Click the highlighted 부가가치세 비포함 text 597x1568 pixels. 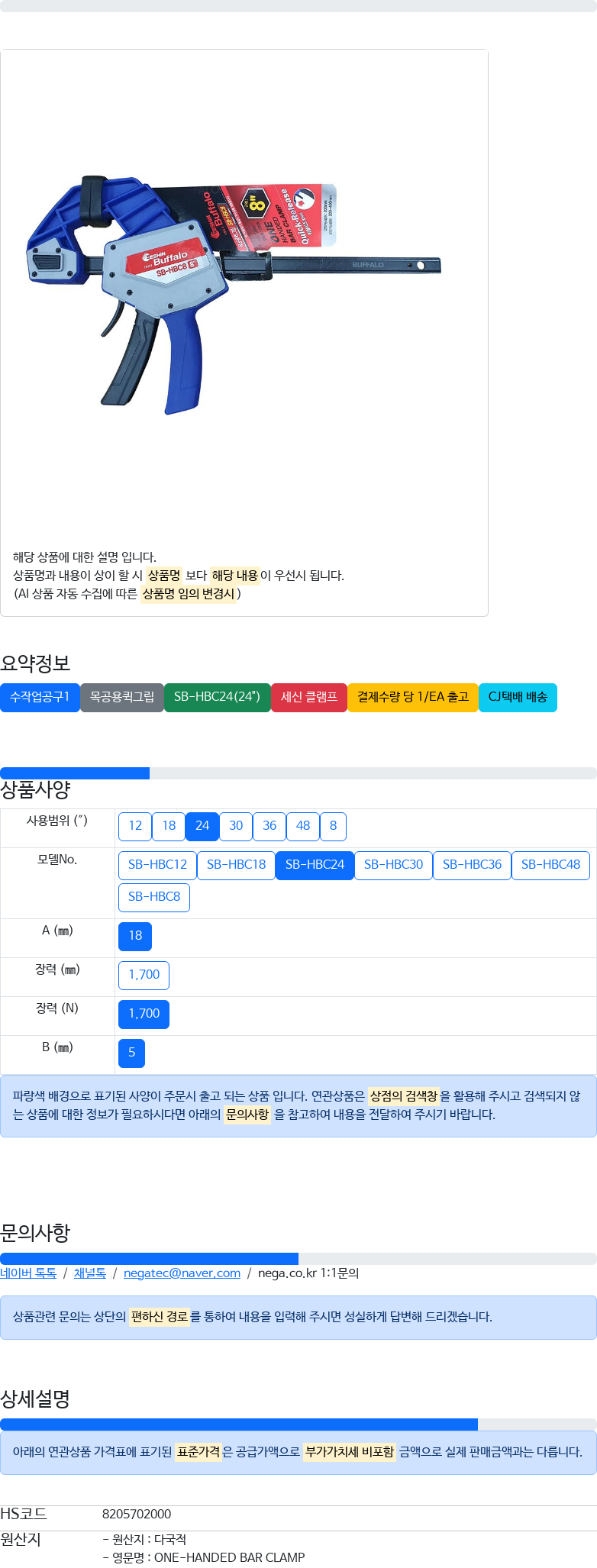[x=350, y=1452]
